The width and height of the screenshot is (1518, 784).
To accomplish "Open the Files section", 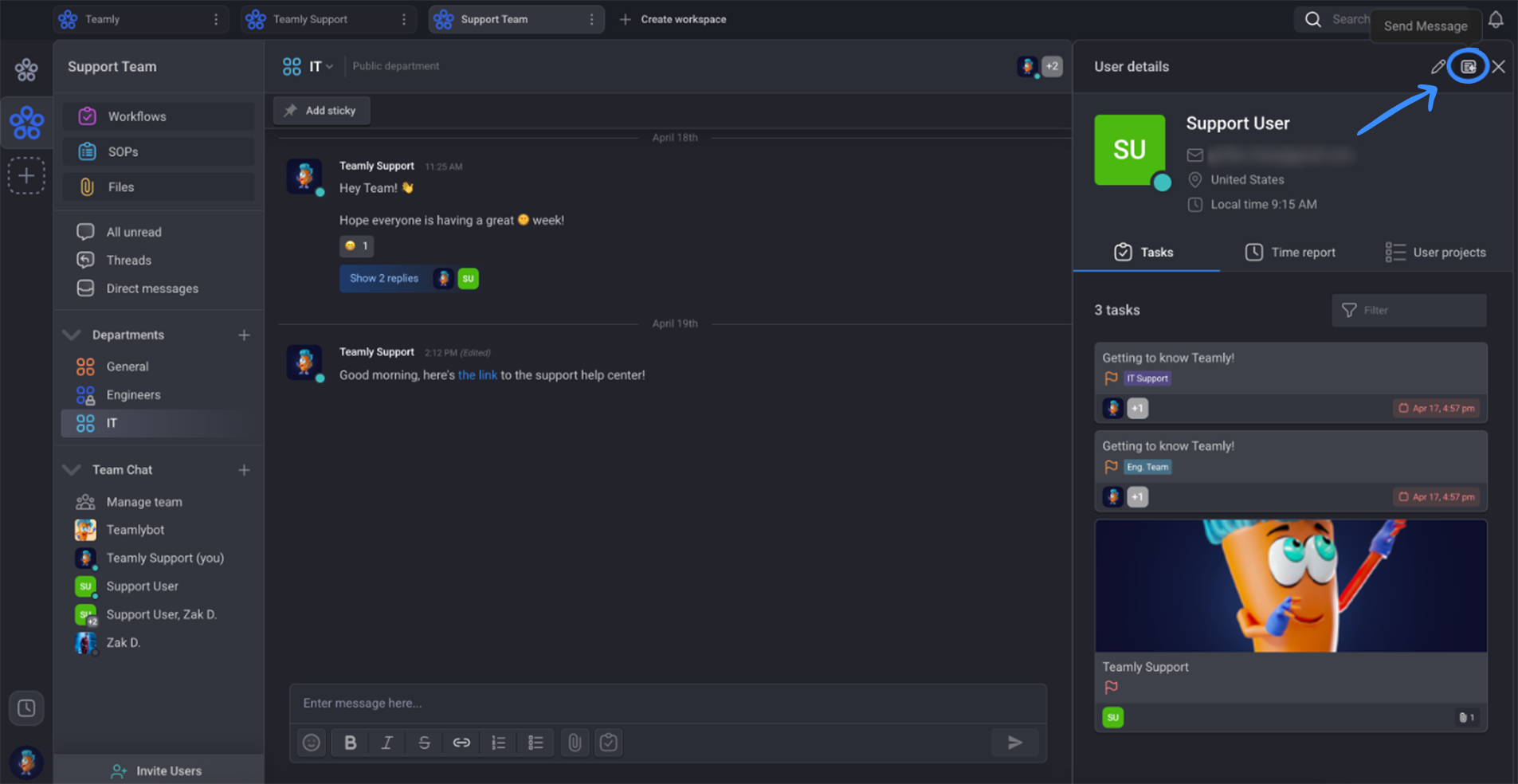I will click(159, 187).
